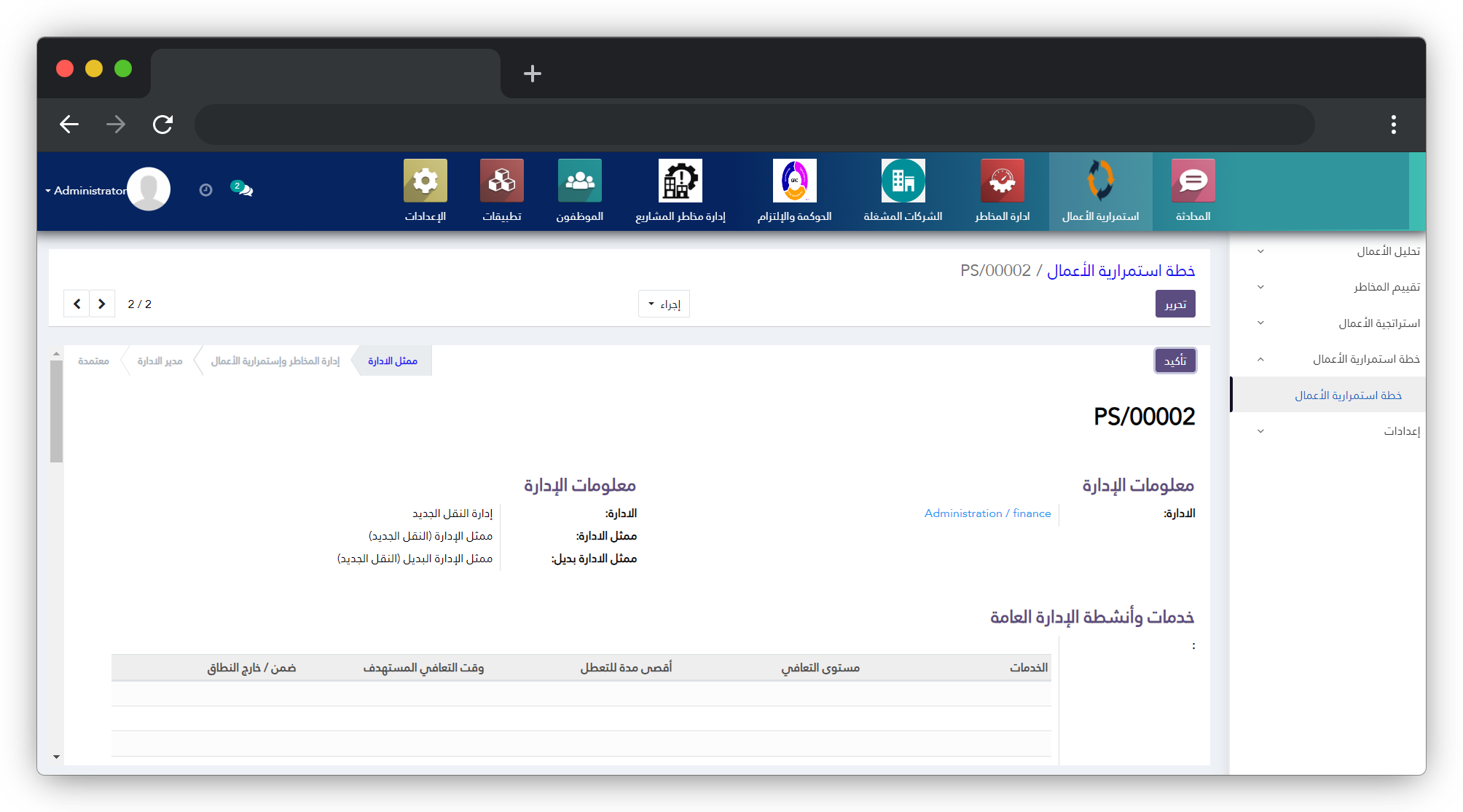1463x812 pixels.
Task: Open the الشركات المشغلة app icon
Action: tap(903, 181)
